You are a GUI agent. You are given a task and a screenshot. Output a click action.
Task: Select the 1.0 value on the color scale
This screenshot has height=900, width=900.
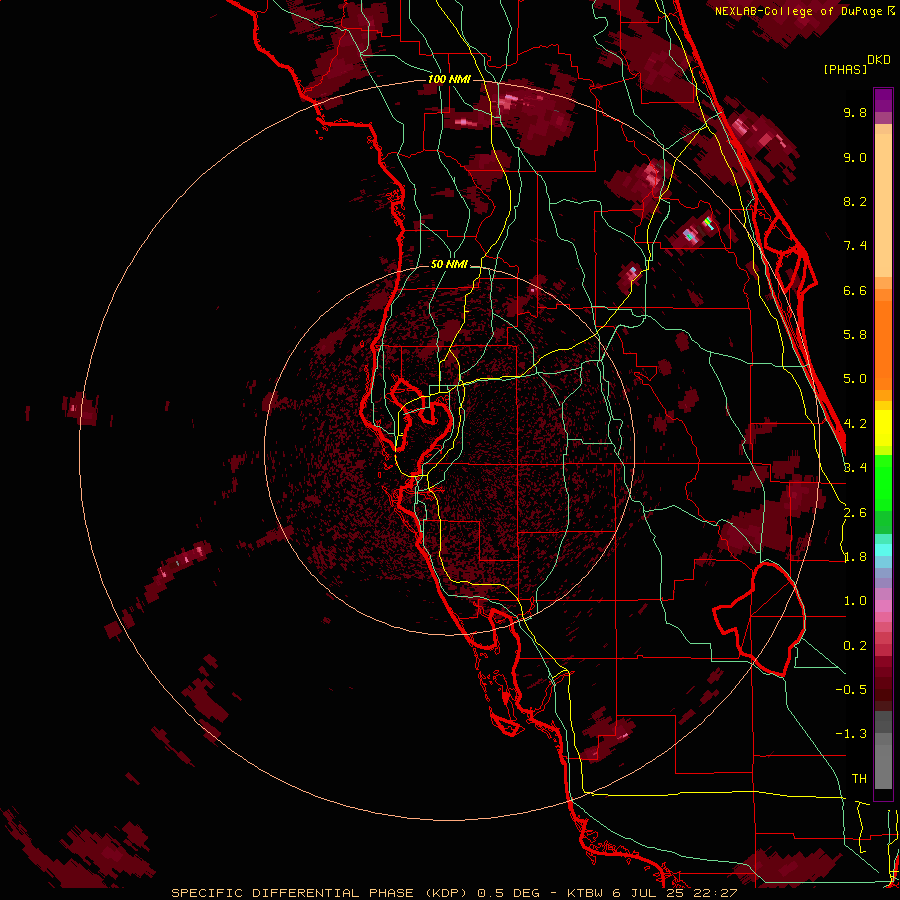pyautogui.click(x=855, y=601)
